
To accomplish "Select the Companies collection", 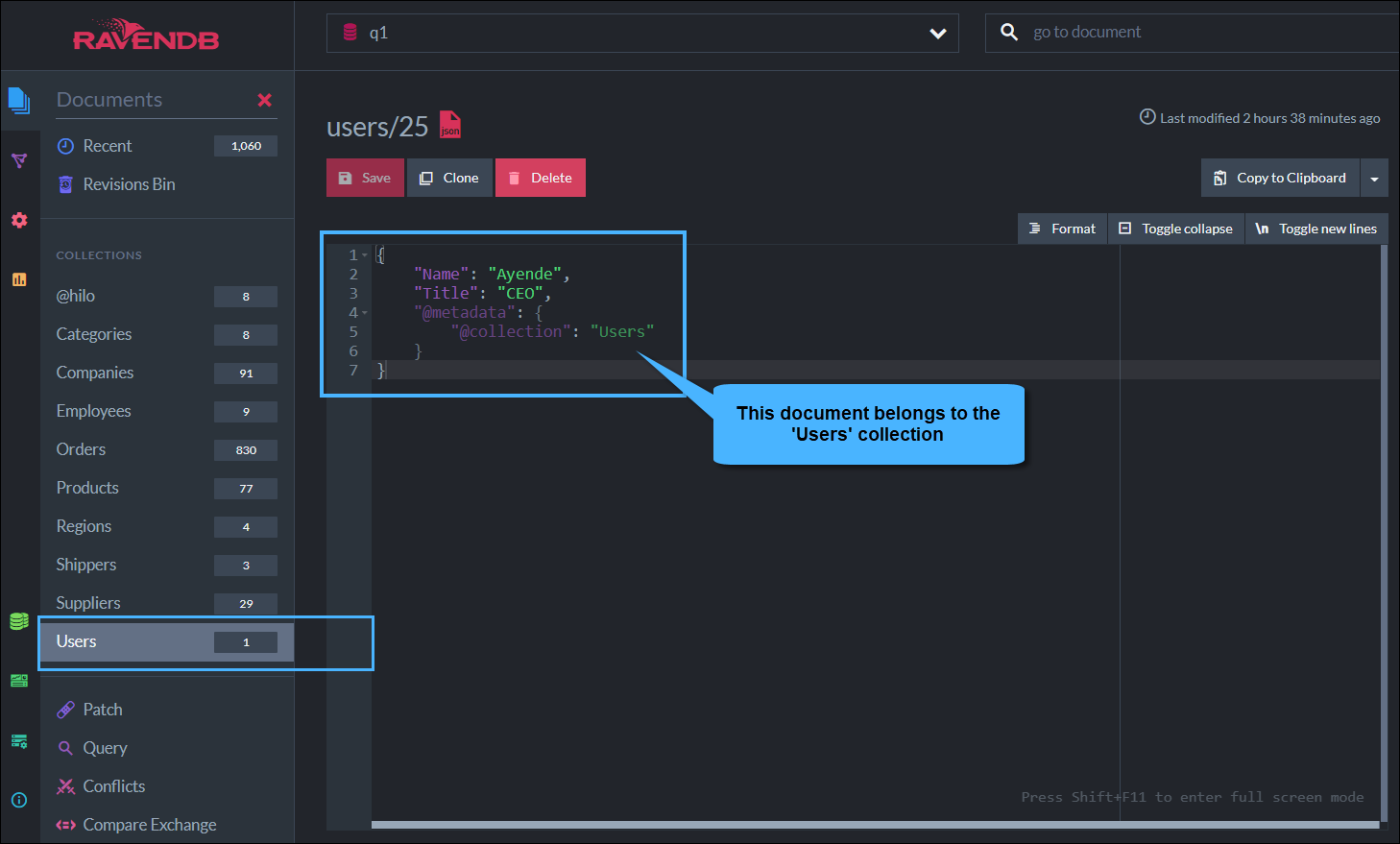I will click(166, 373).
